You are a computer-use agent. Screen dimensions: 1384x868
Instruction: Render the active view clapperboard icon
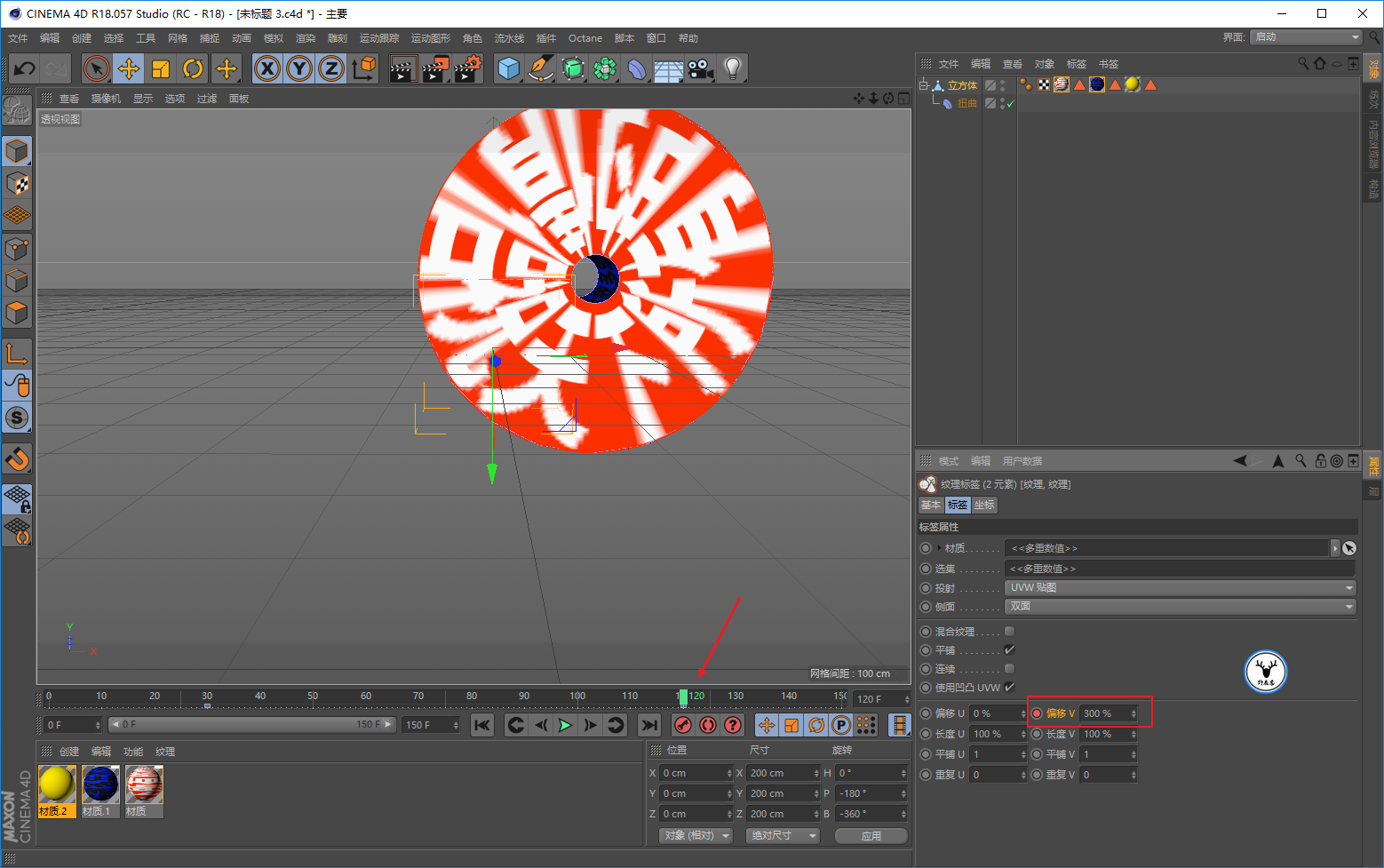(x=403, y=68)
